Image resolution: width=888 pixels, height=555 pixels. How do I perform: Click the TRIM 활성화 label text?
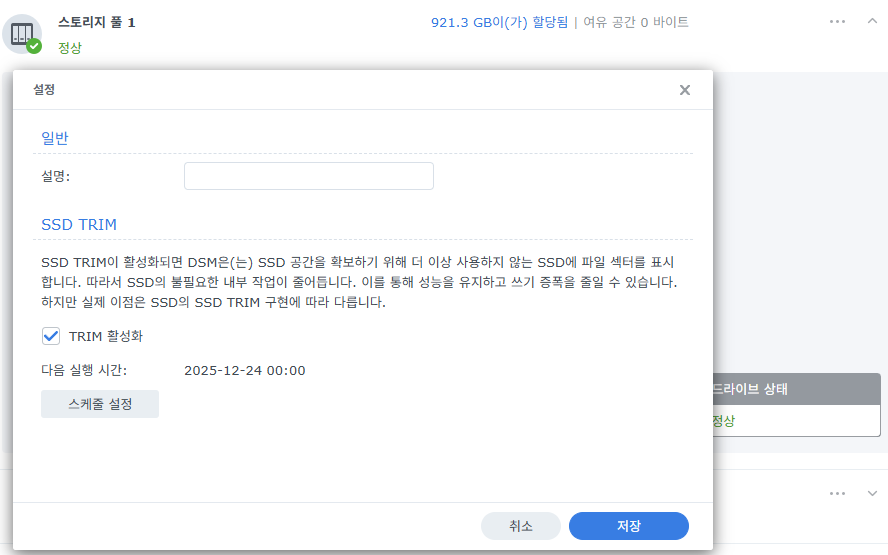pyautogui.click(x=106, y=336)
